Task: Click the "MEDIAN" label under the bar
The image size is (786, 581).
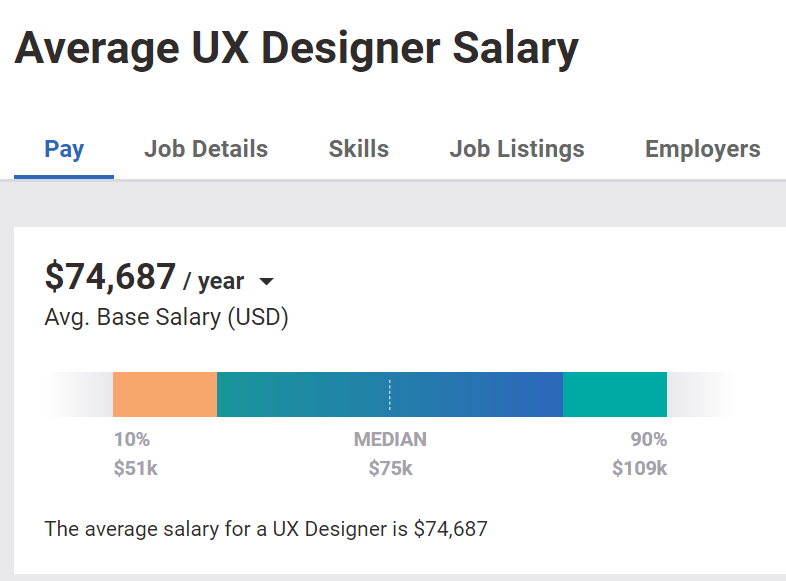Action: [390, 439]
